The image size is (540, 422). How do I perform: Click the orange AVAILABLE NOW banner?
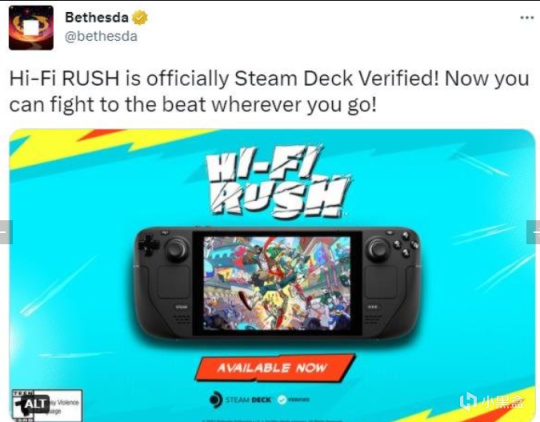point(274,368)
